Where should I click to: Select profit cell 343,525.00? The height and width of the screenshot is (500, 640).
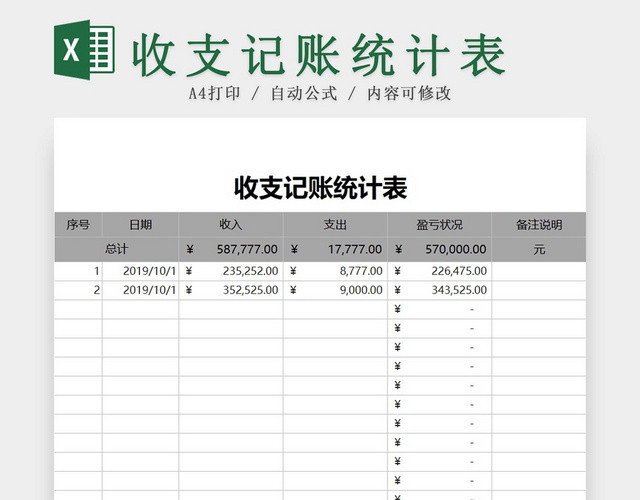pyautogui.click(x=440, y=290)
